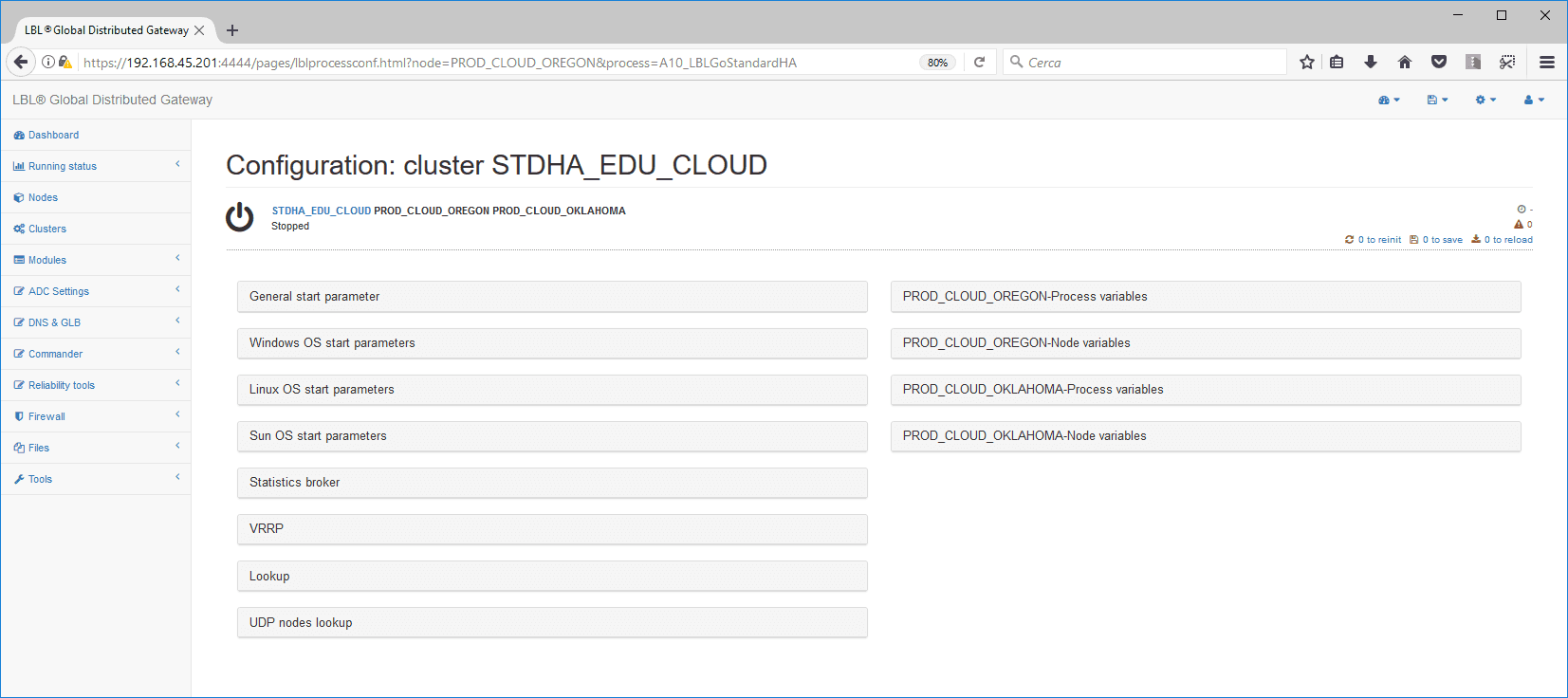Click the Pocket icon in browser toolbar
Image resolution: width=1568 pixels, height=698 pixels.
(1439, 62)
